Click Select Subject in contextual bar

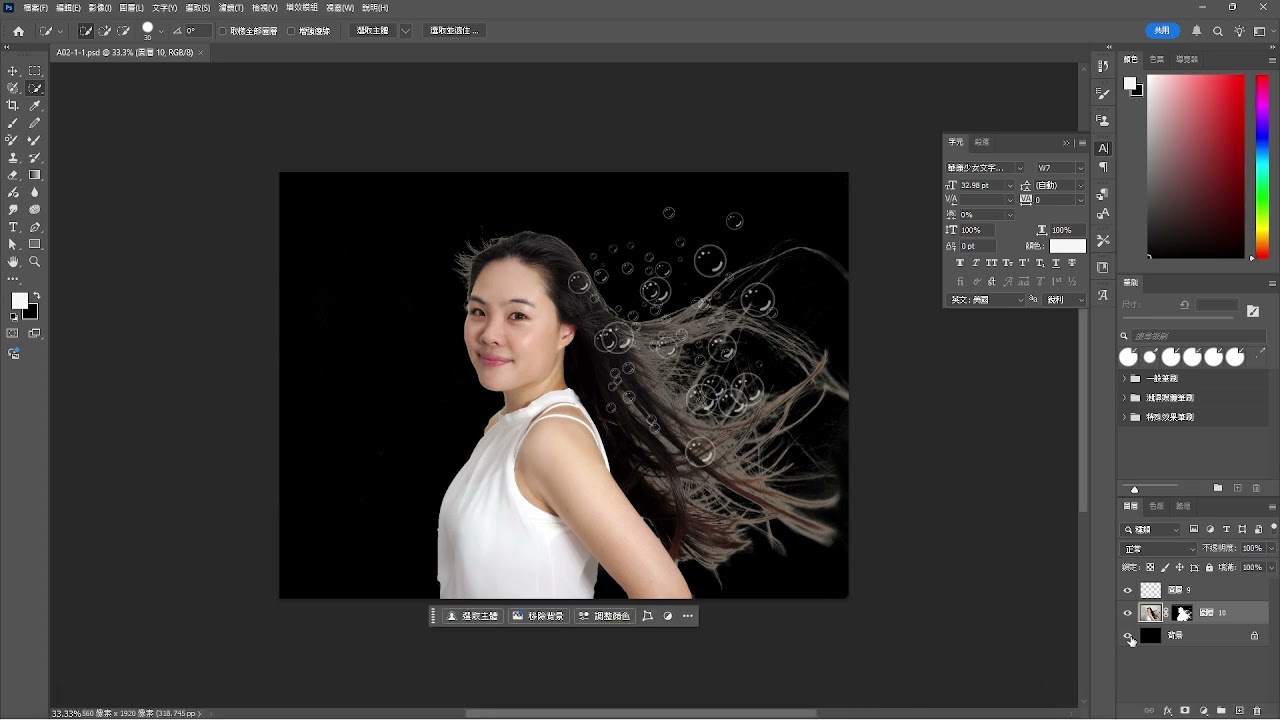pyautogui.click(x=472, y=617)
